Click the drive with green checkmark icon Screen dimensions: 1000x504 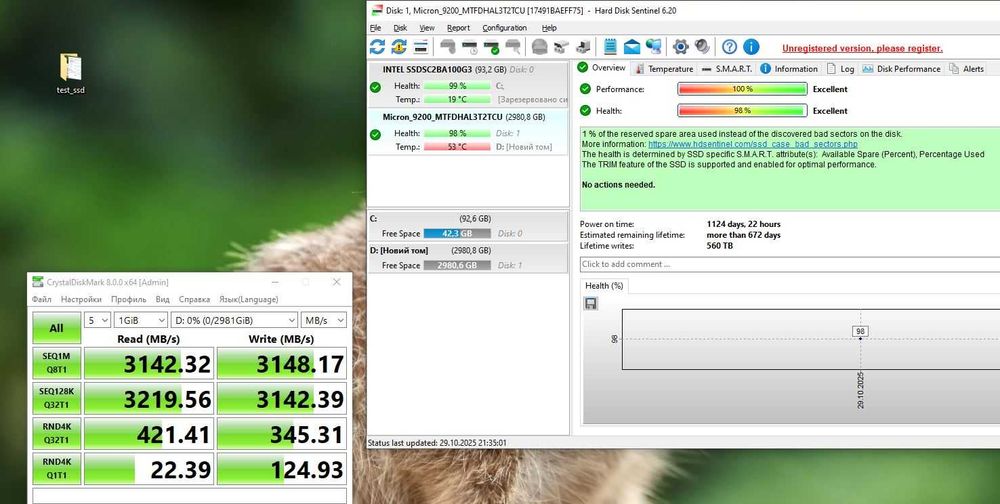click(491, 47)
